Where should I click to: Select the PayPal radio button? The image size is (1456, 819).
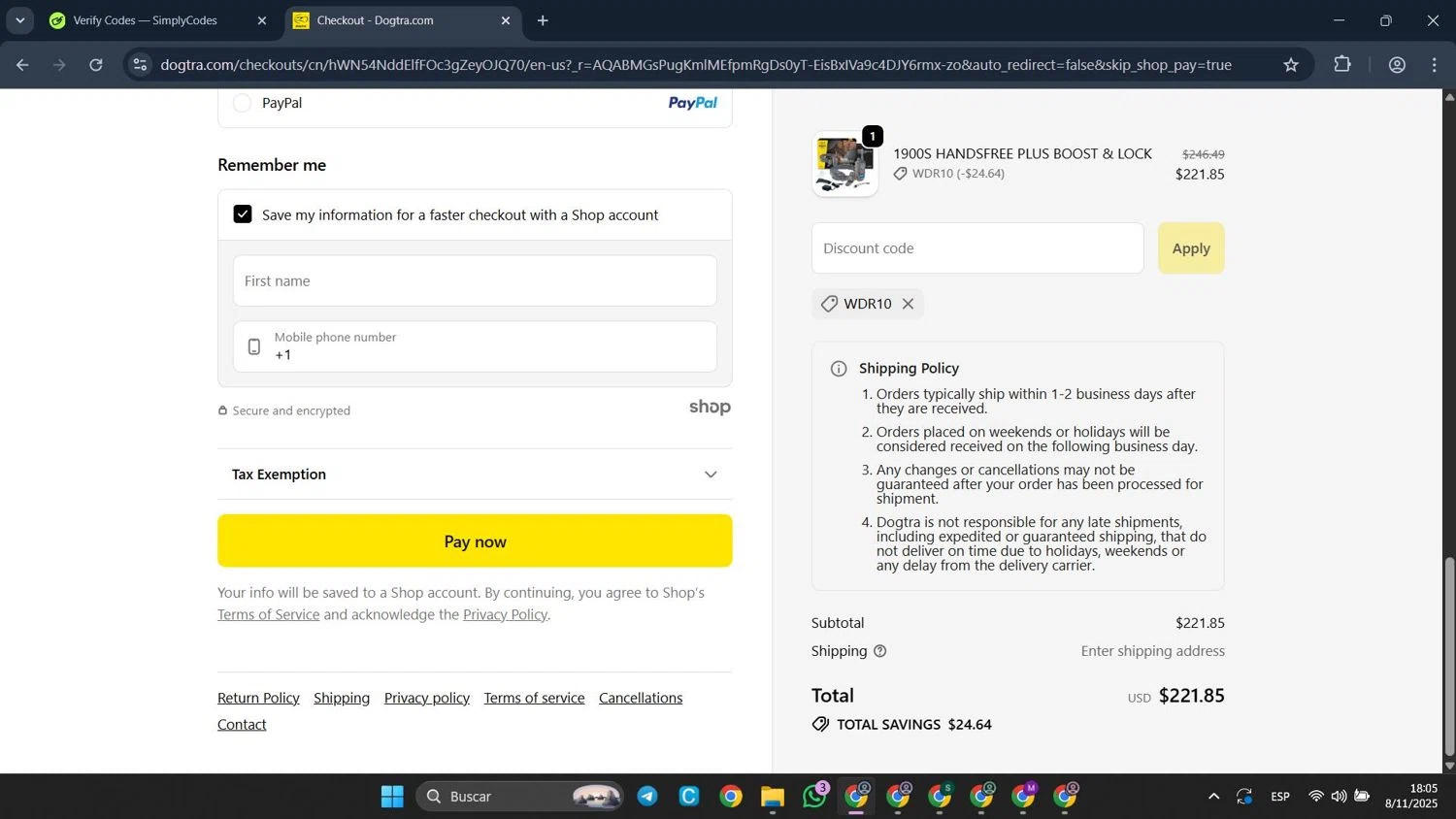pos(243,103)
